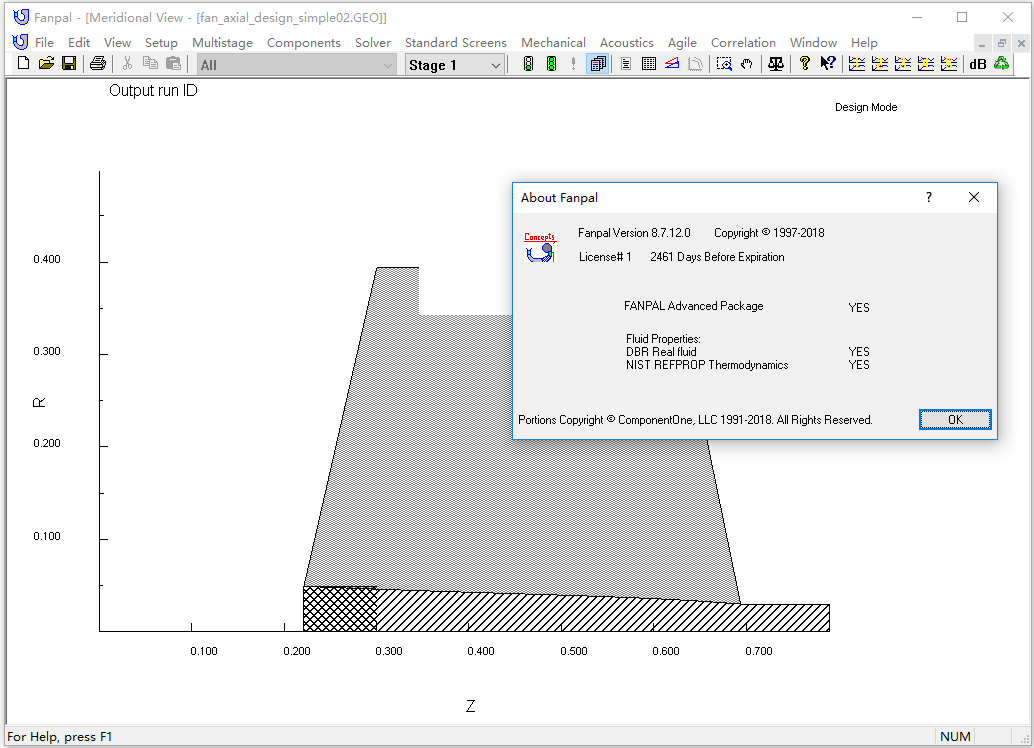Open the Setup menu

pyautogui.click(x=161, y=42)
